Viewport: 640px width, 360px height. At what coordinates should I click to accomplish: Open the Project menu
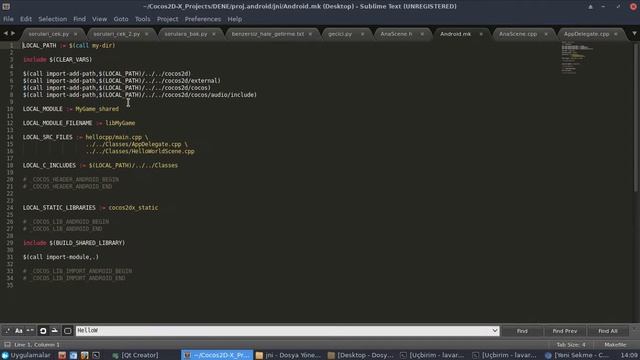[167, 19]
